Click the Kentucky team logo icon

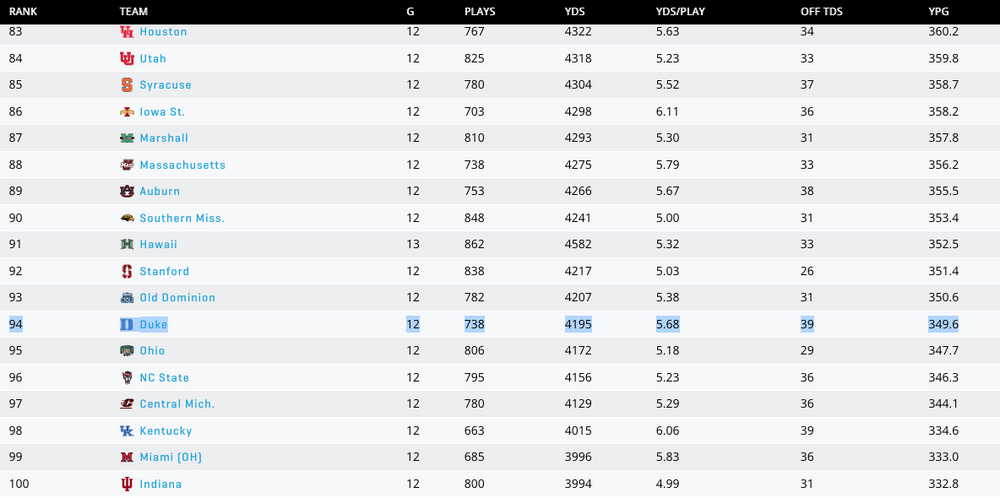pyautogui.click(x=126, y=431)
